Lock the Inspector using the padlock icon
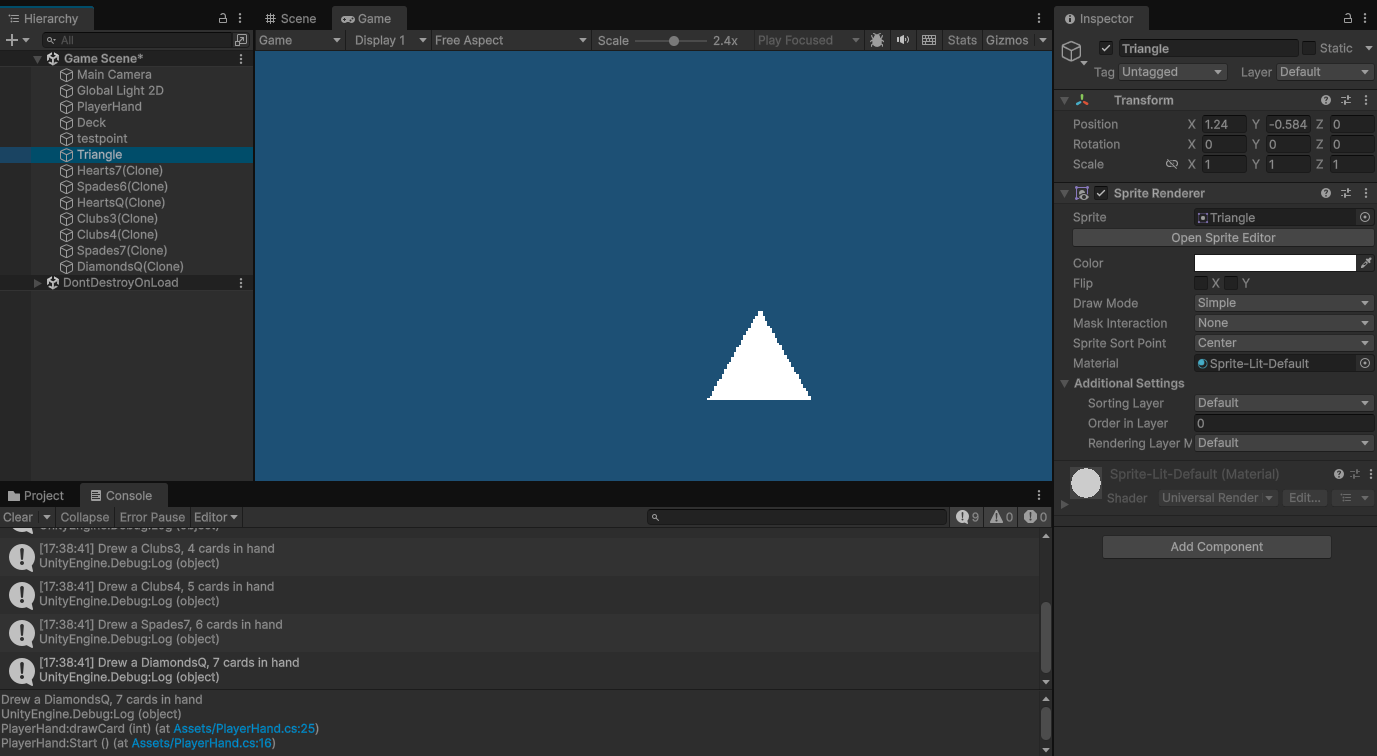This screenshot has width=1377, height=756. 1348,18
